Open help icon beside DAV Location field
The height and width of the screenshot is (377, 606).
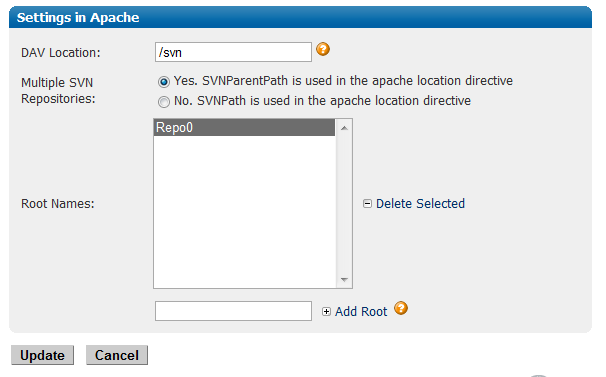tap(323, 49)
